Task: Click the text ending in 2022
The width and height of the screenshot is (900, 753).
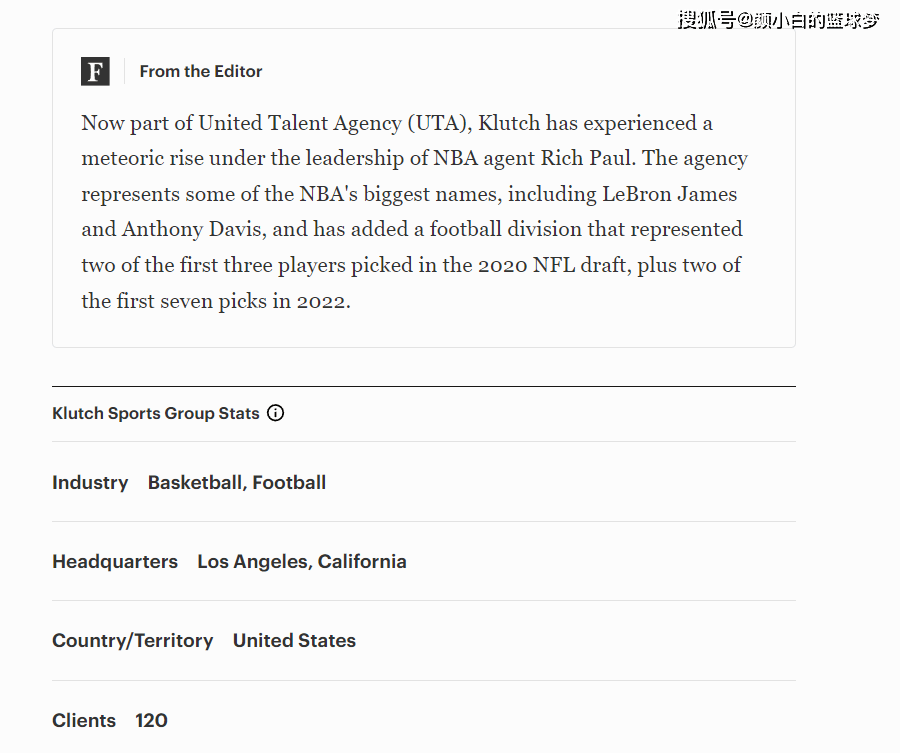Action: click(x=216, y=301)
